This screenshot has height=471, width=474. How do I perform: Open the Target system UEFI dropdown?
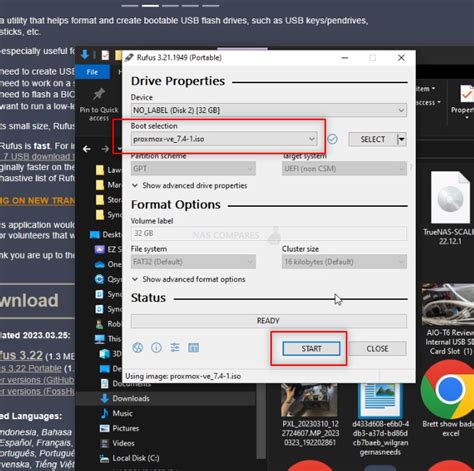(344, 168)
